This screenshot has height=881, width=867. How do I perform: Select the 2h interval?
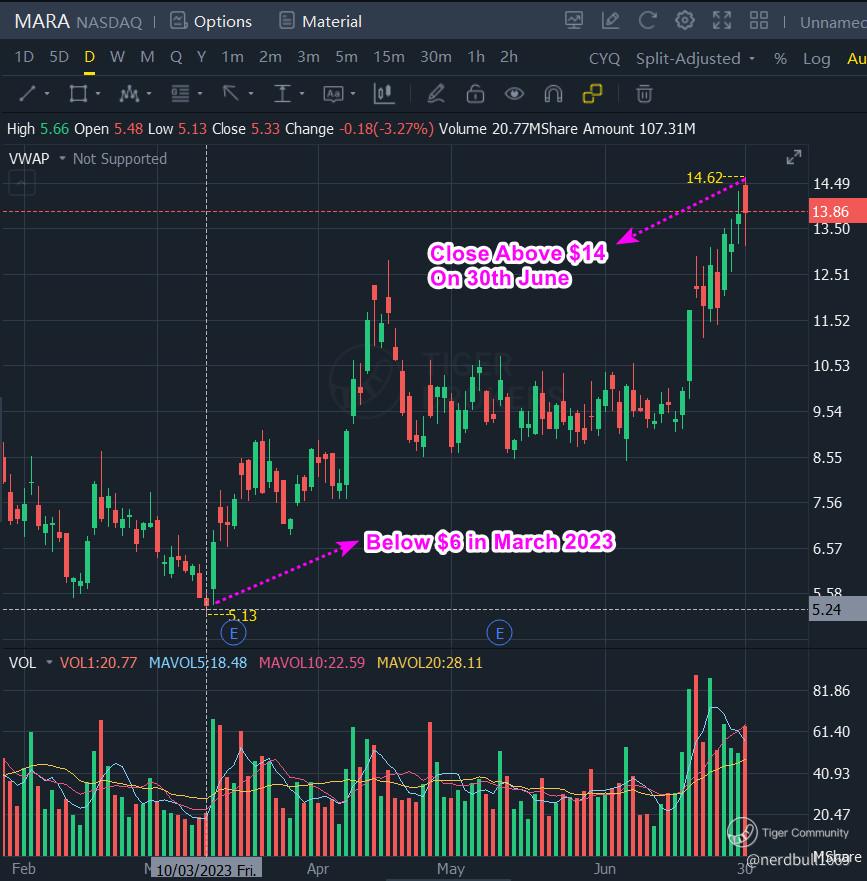[509, 57]
